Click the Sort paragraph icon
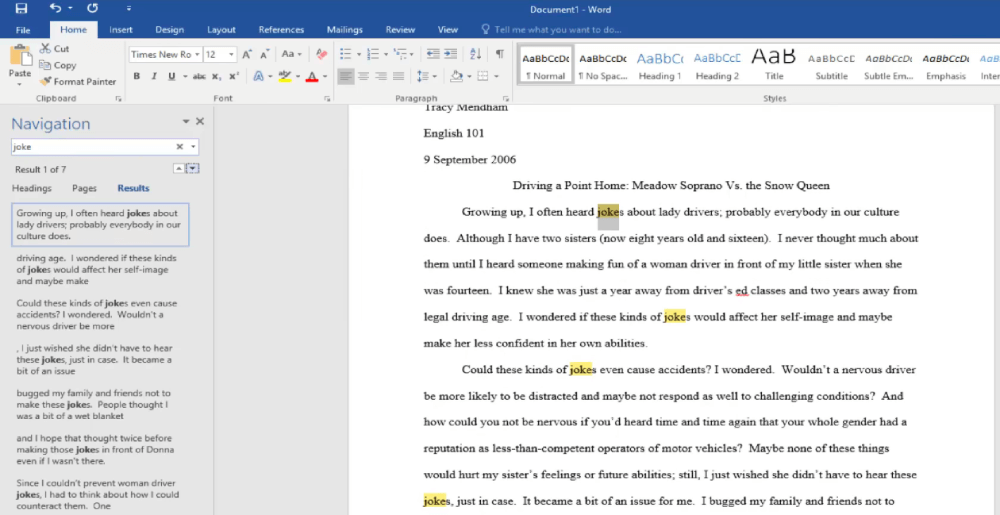 pyautogui.click(x=477, y=54)
